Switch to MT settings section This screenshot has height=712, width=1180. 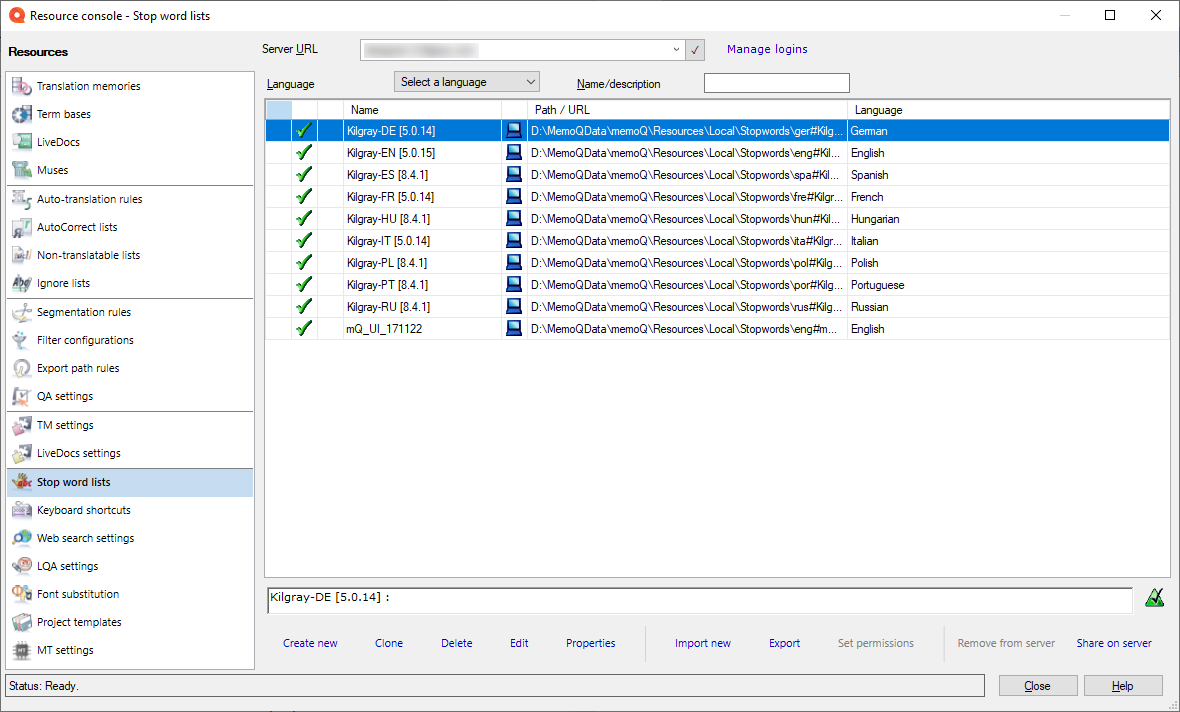click(65, 651)
